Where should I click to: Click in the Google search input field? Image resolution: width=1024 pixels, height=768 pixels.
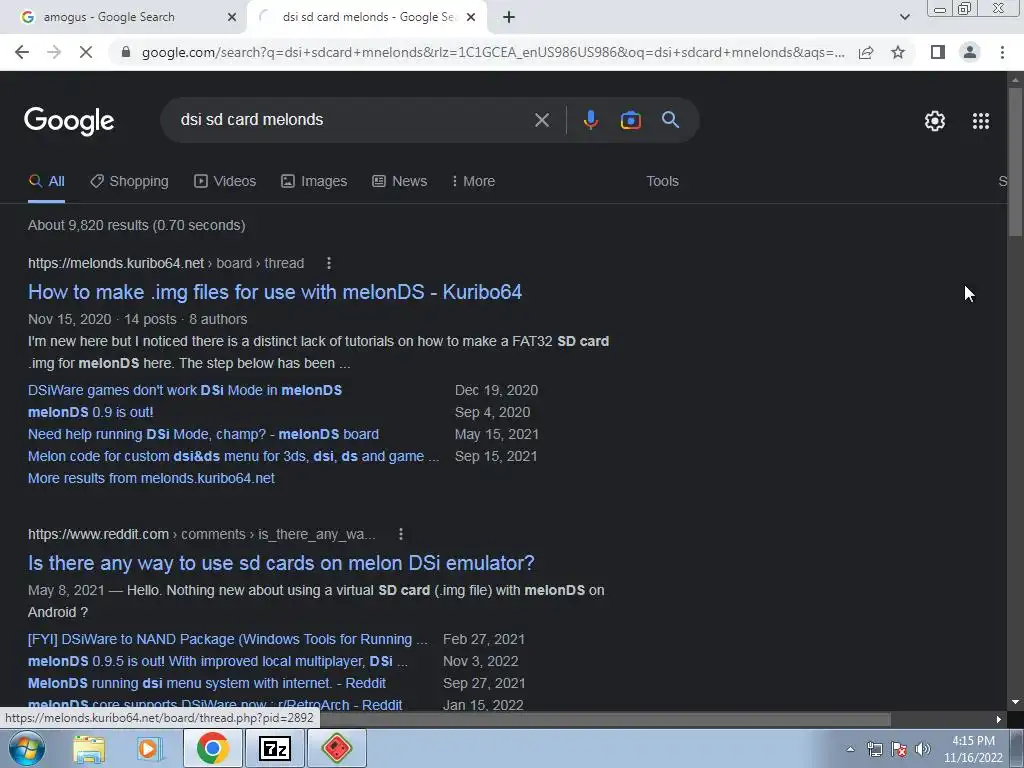coord(353,120)
